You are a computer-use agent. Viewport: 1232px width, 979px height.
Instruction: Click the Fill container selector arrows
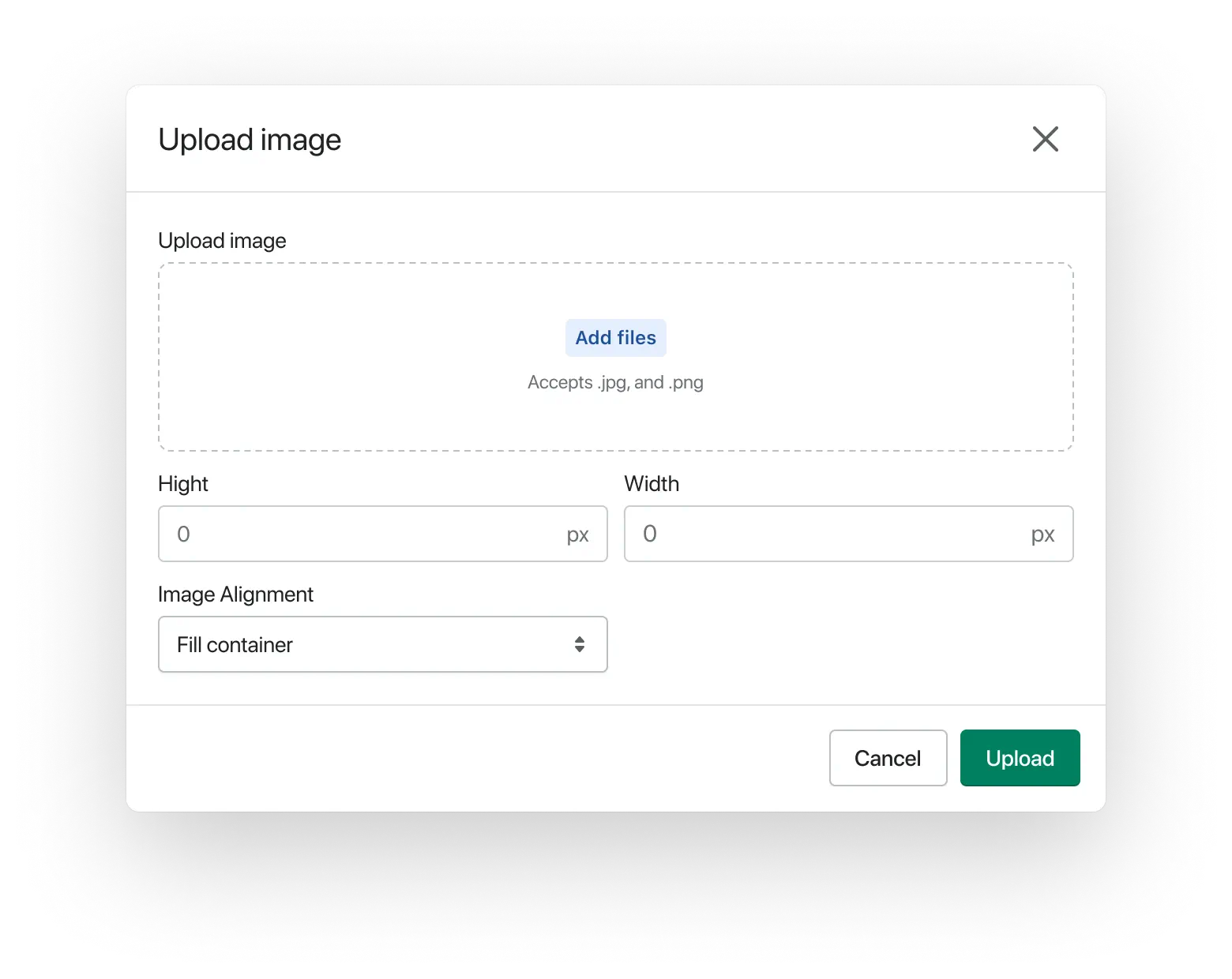click(x=580, y=644)
